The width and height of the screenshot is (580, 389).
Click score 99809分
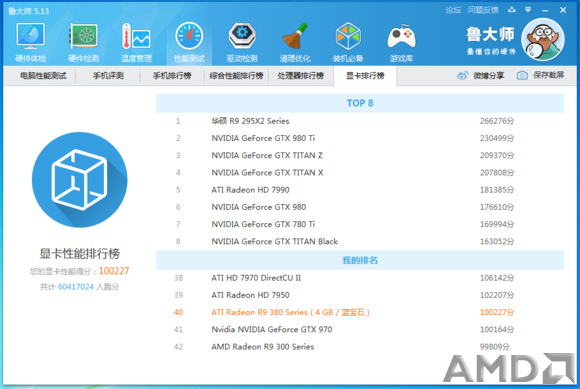point(495,346)
